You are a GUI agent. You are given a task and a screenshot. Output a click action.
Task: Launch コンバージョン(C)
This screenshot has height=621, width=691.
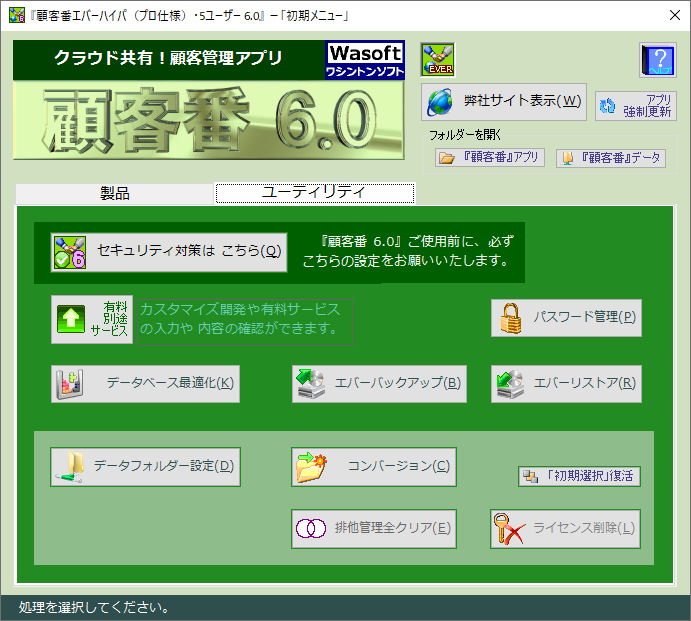(374, 467)
